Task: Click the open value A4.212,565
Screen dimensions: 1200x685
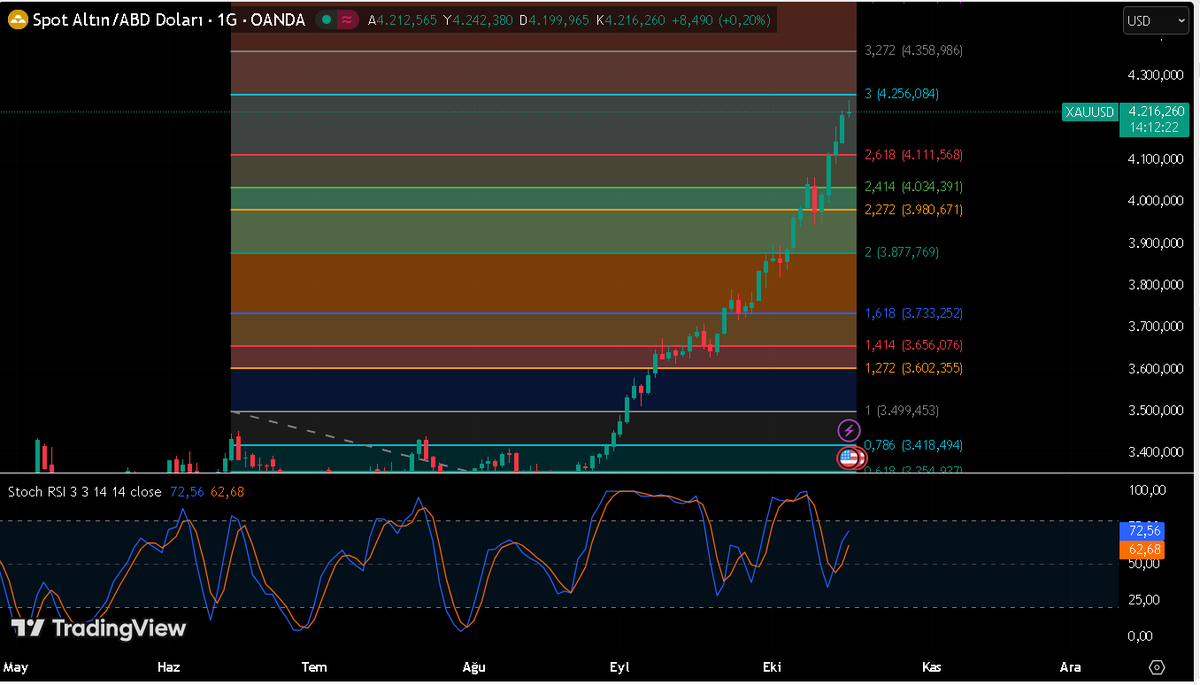Action: (402, 20)
